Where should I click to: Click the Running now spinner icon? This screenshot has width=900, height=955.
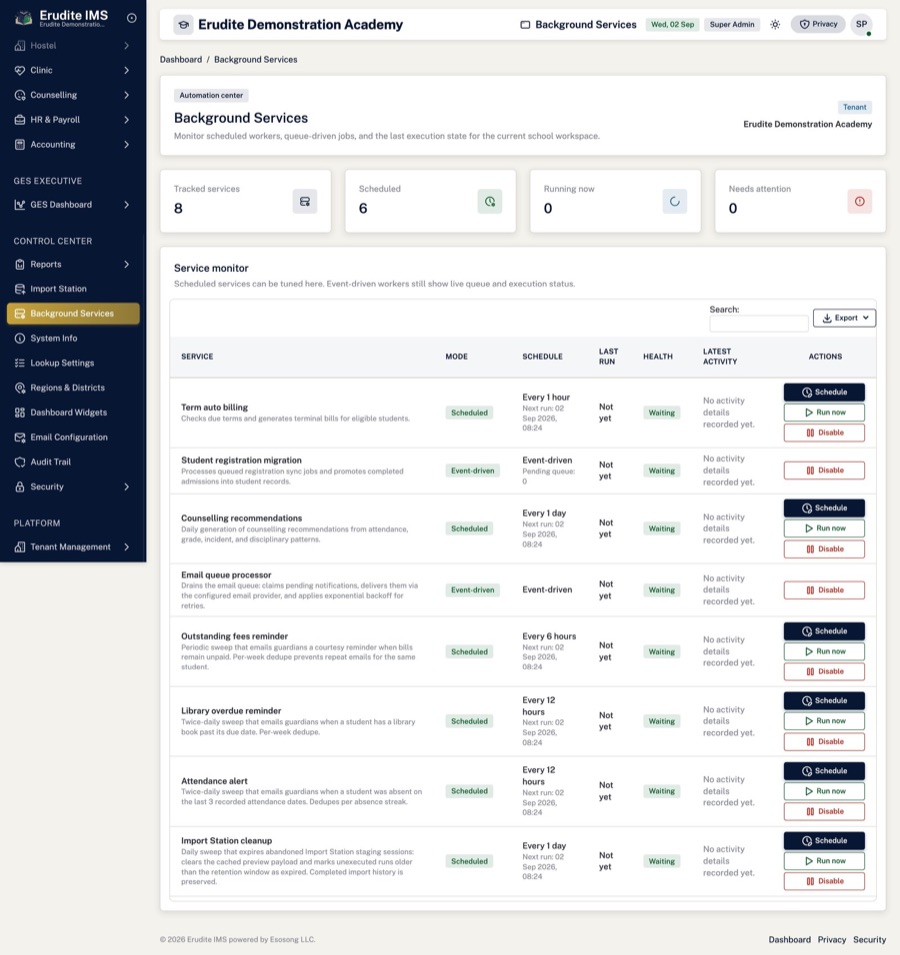pos(675,202)
